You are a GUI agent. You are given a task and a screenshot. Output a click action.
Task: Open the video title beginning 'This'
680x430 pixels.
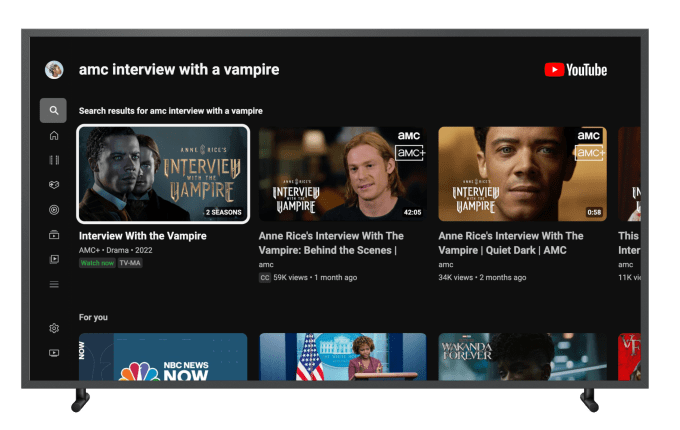[x=629, y=243]
